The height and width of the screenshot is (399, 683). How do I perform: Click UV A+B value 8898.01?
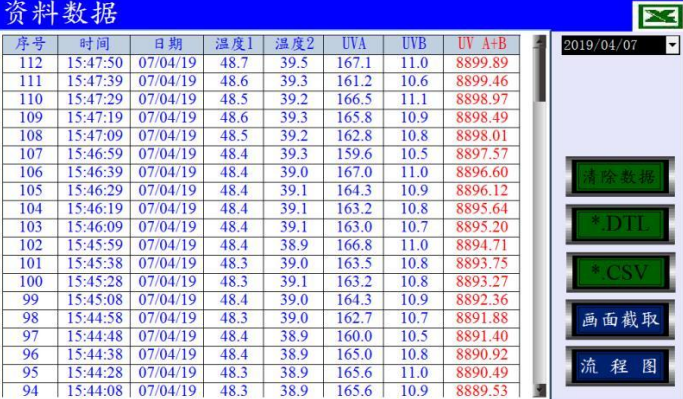tap(482, 136)
